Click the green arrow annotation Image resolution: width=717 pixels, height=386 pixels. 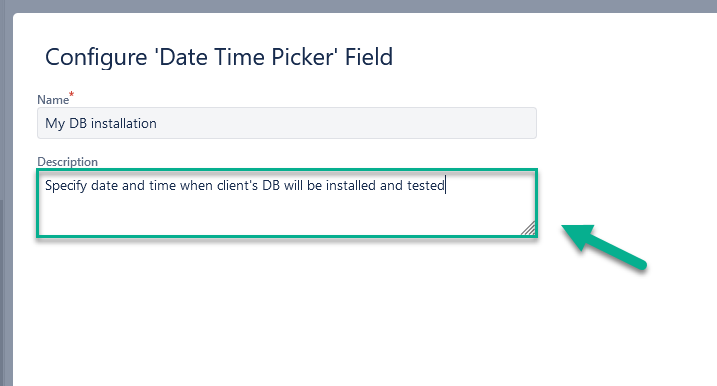[x=604, y=247]
